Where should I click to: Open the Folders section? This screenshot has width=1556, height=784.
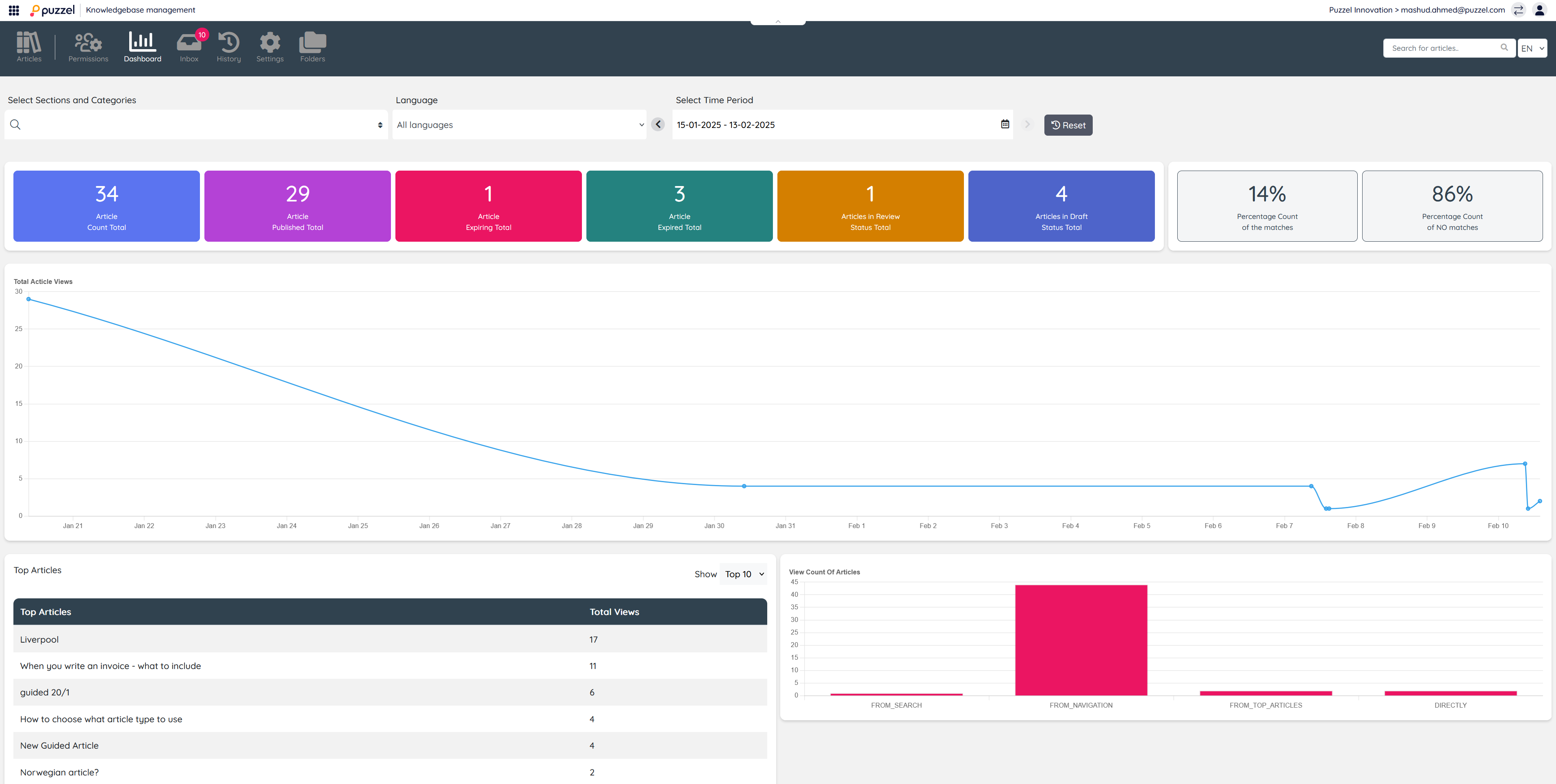coord(312,46)
